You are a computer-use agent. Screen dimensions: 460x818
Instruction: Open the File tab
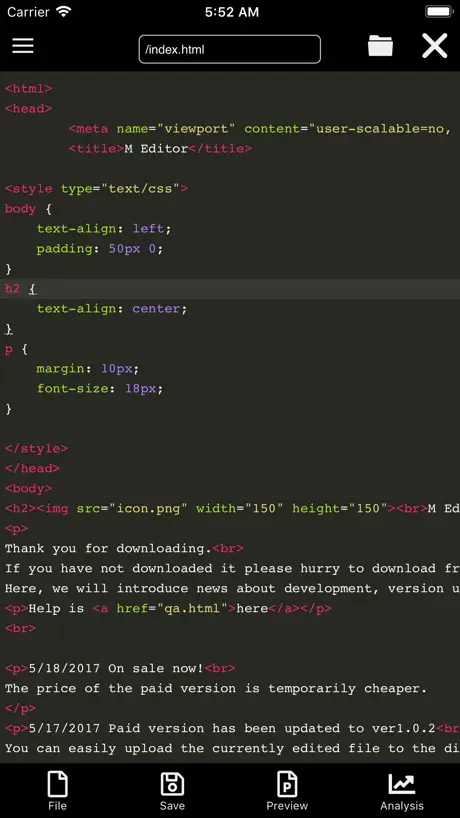click(57, 791)
